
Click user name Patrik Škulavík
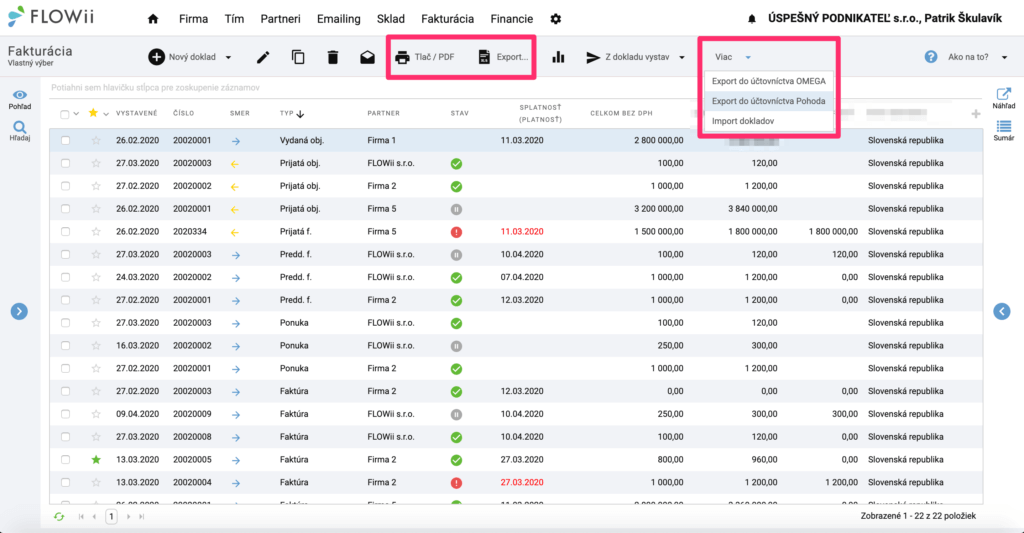963,18
